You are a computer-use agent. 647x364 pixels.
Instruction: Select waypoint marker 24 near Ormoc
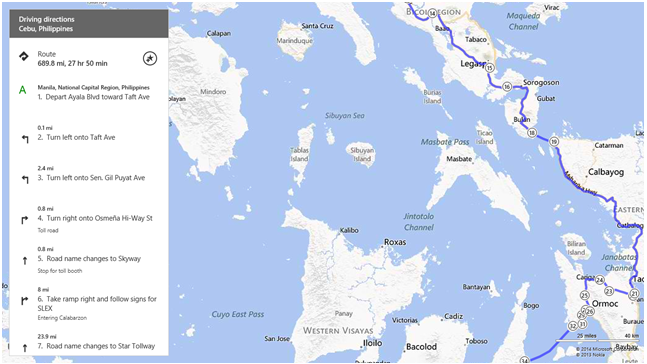(600, 280)
